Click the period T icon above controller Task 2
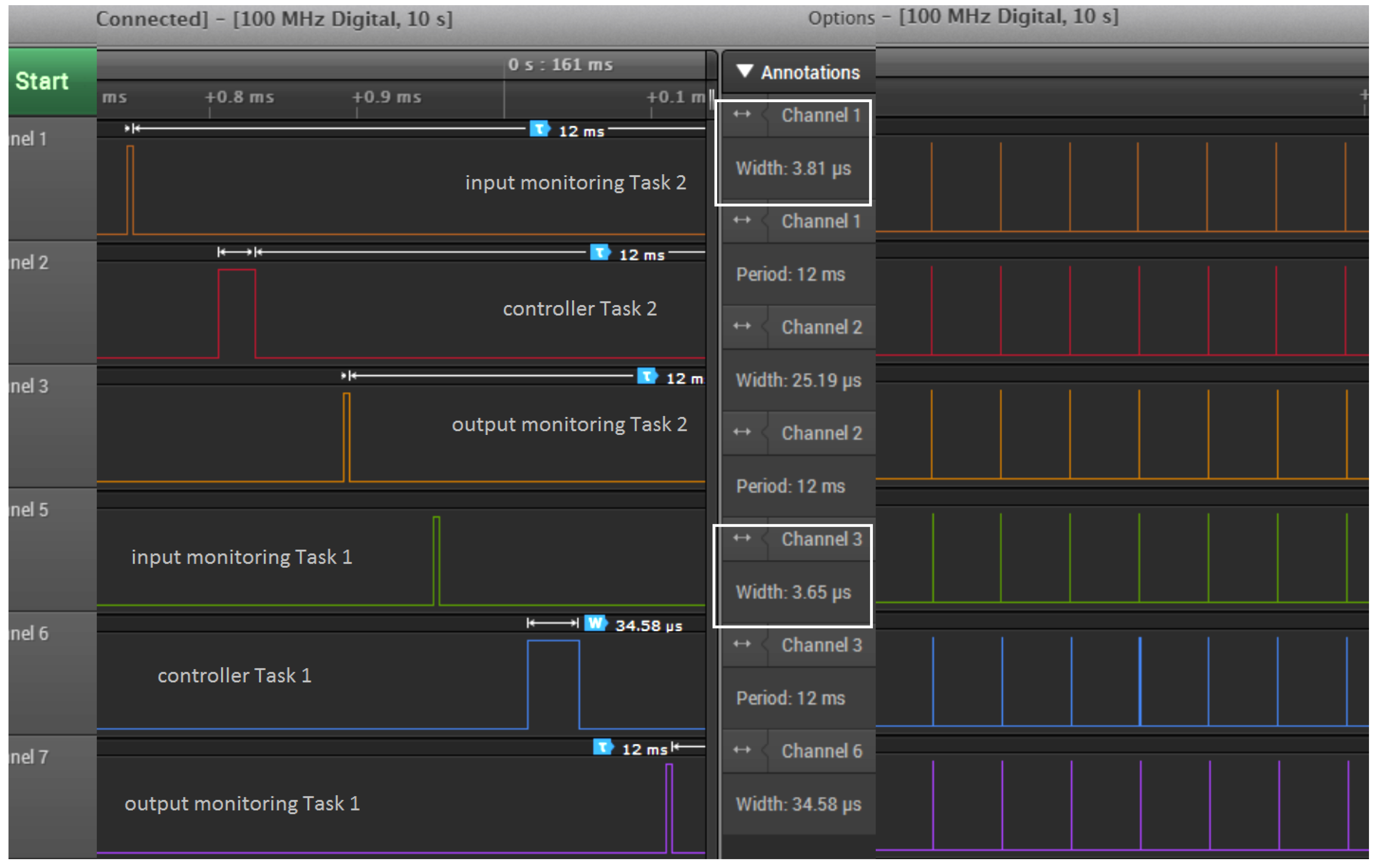Viewport: 1376px width, 868px height. tap(599, 252)
